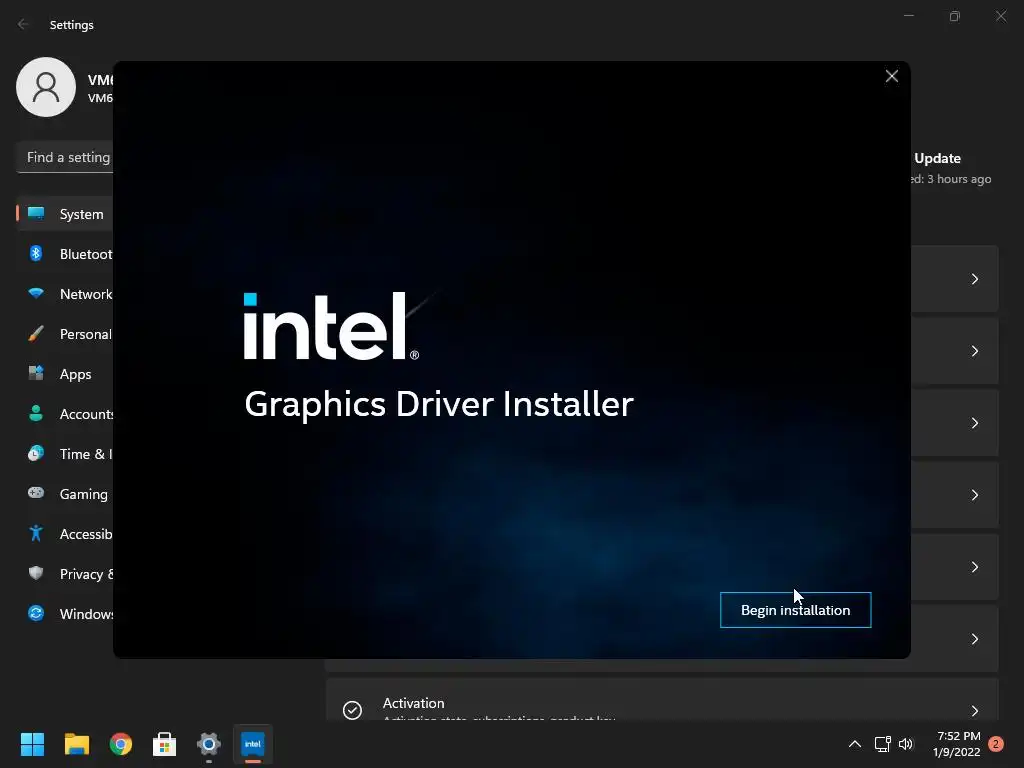This screenshot has width=1024, height=768.
Task: Click the volume speaker tray icon
Action: coord(906,744)
